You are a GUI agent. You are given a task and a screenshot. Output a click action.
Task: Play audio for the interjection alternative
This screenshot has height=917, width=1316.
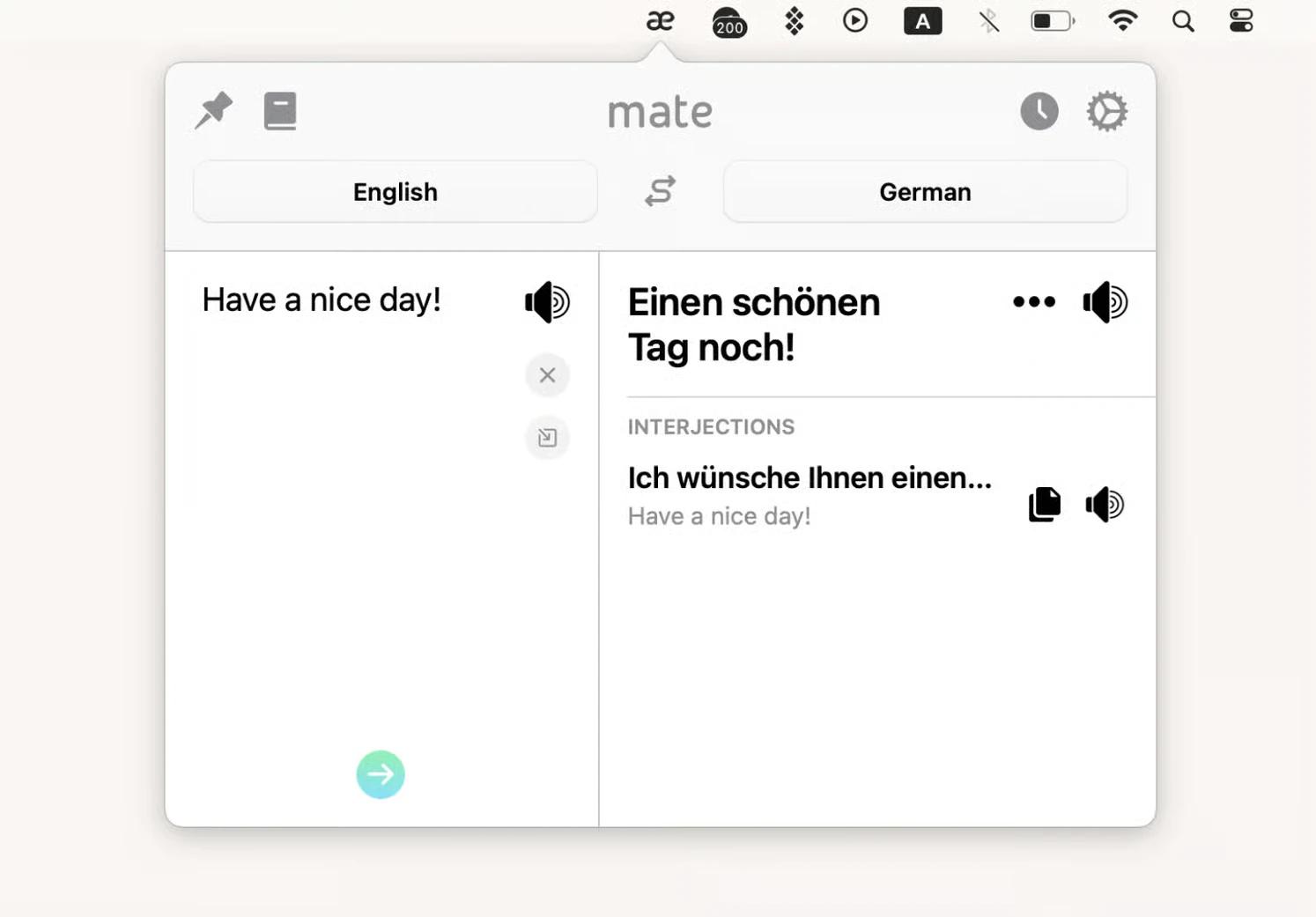pos(1105,505)
